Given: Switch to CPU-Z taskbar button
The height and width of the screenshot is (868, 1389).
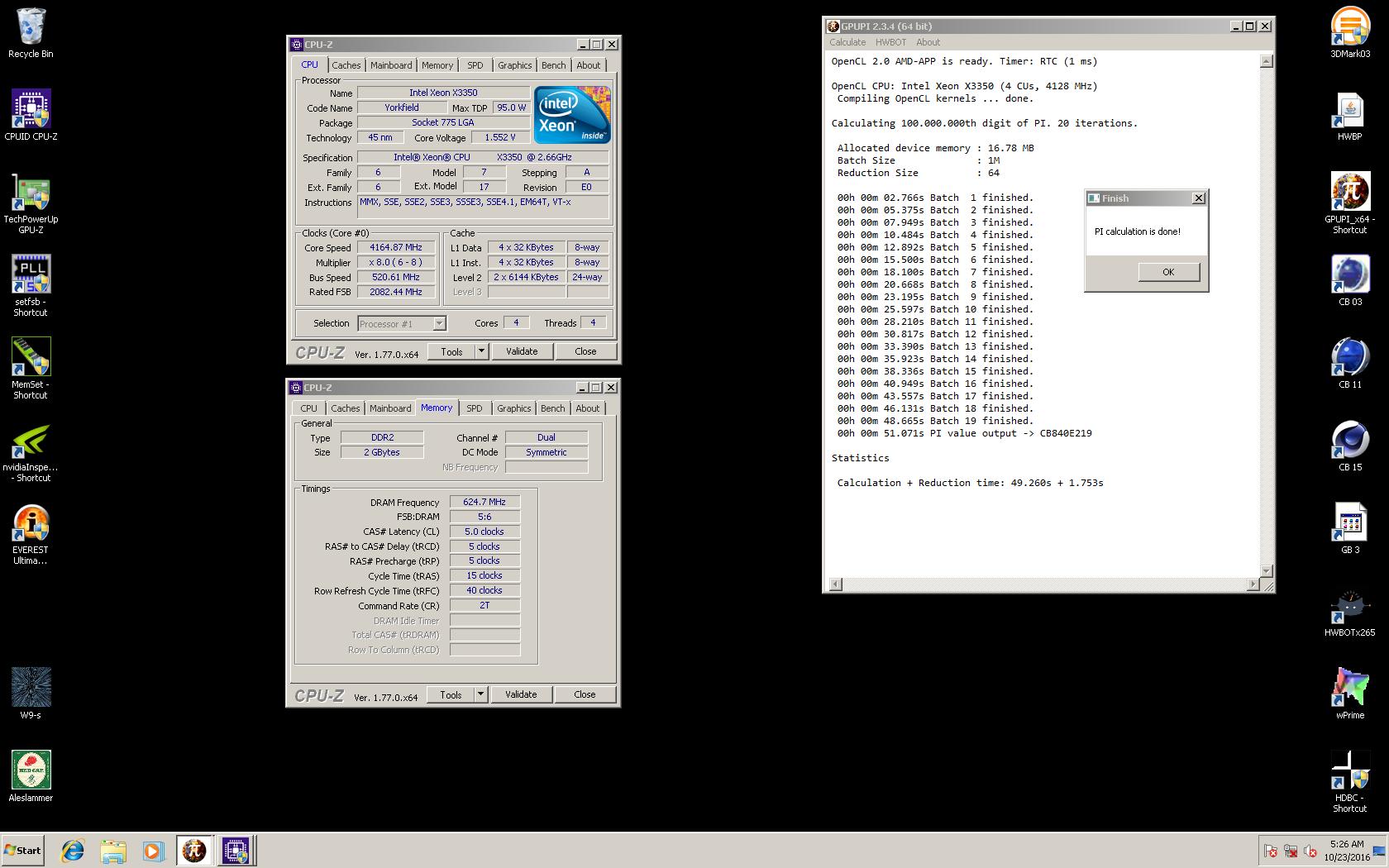Looking at the screenshot, I should pyautogui.click(x=236, y=851).
